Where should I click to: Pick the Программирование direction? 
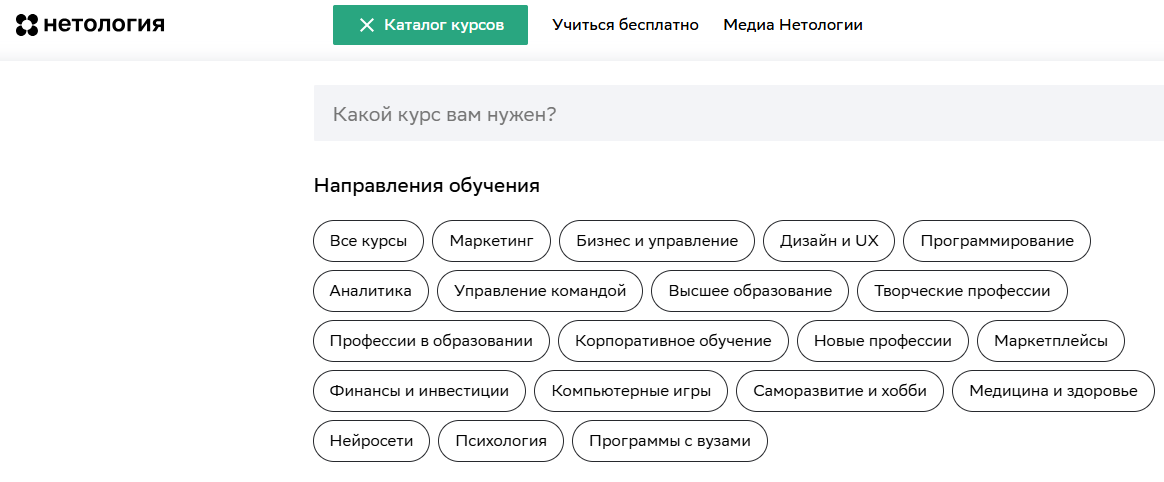(996, 241)
